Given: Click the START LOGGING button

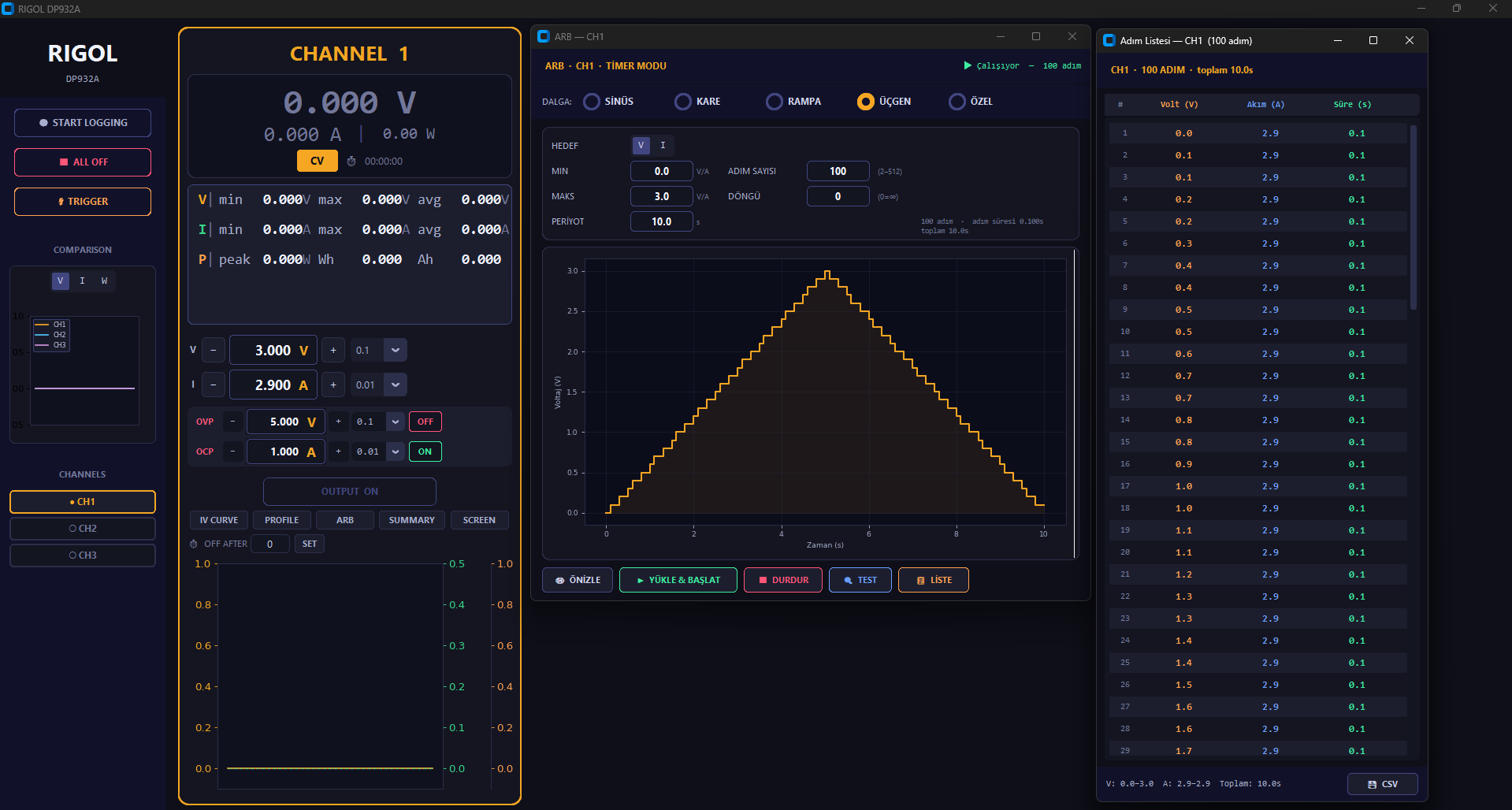Looking at the screenshot, I should [x=83, y=123].
